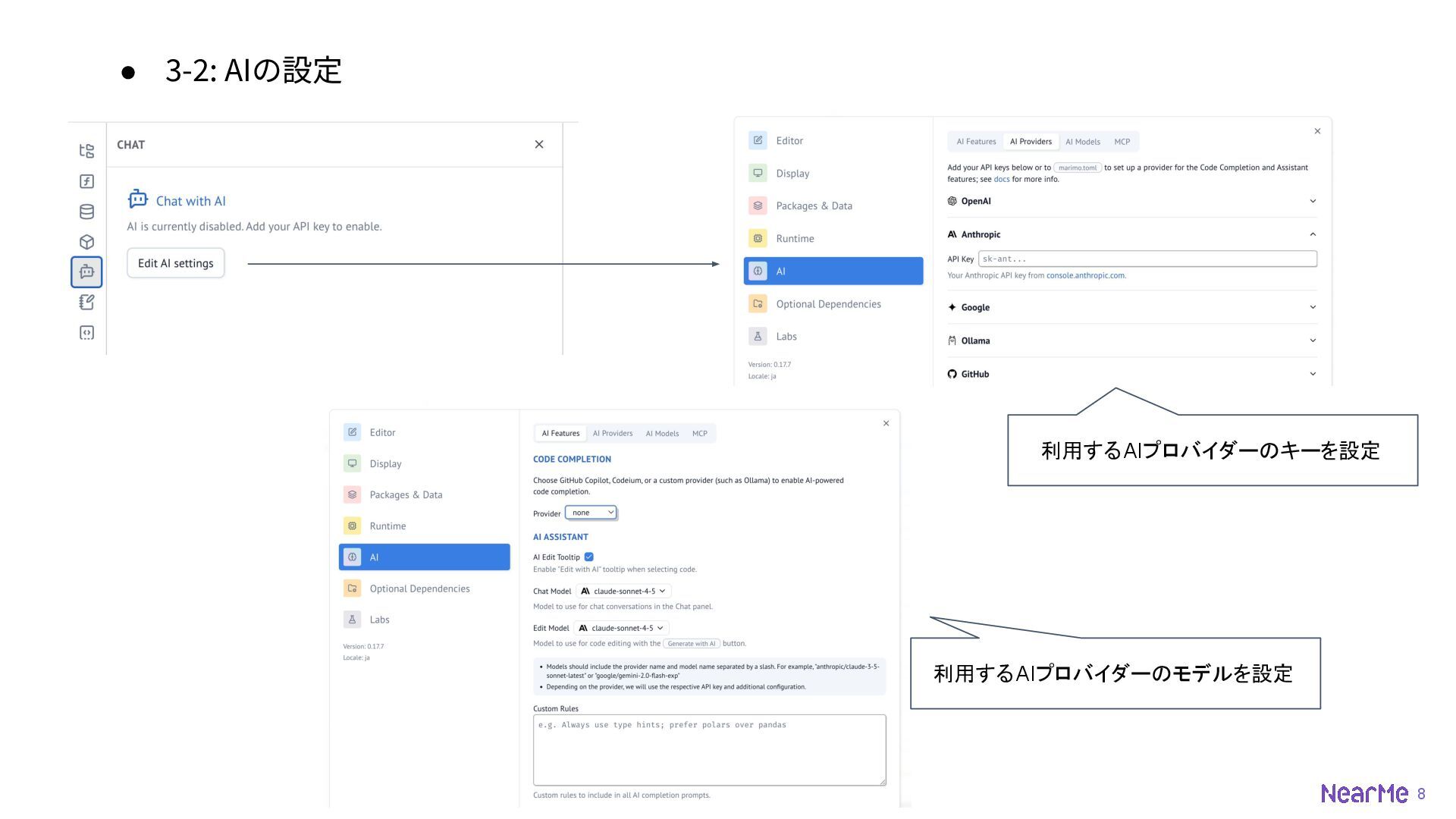Click the Edit AI settings button
Screen dimensions: 1456x819
tap(175, 263)
